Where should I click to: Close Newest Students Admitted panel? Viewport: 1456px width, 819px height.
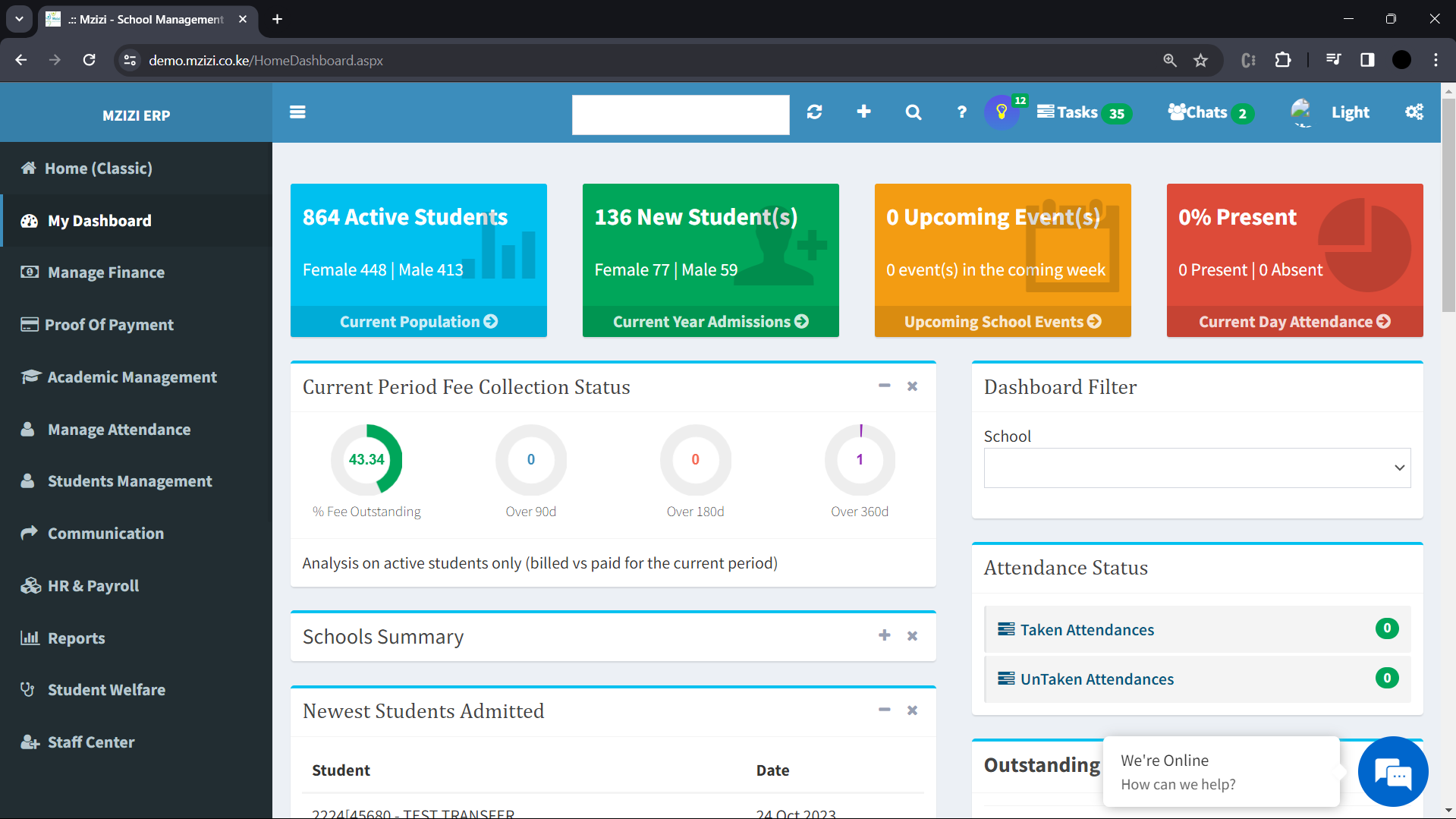tap(913, 710)
